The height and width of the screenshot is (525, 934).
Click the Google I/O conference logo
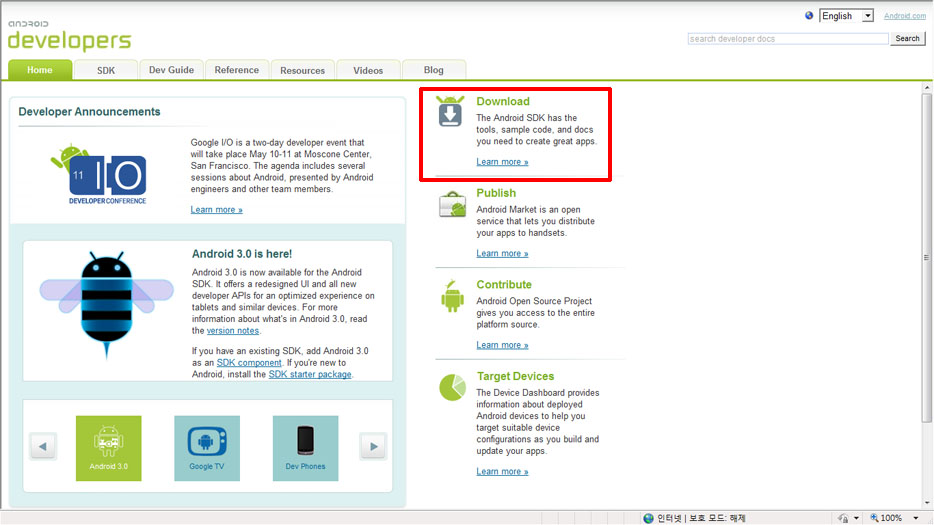coord(100,174)
